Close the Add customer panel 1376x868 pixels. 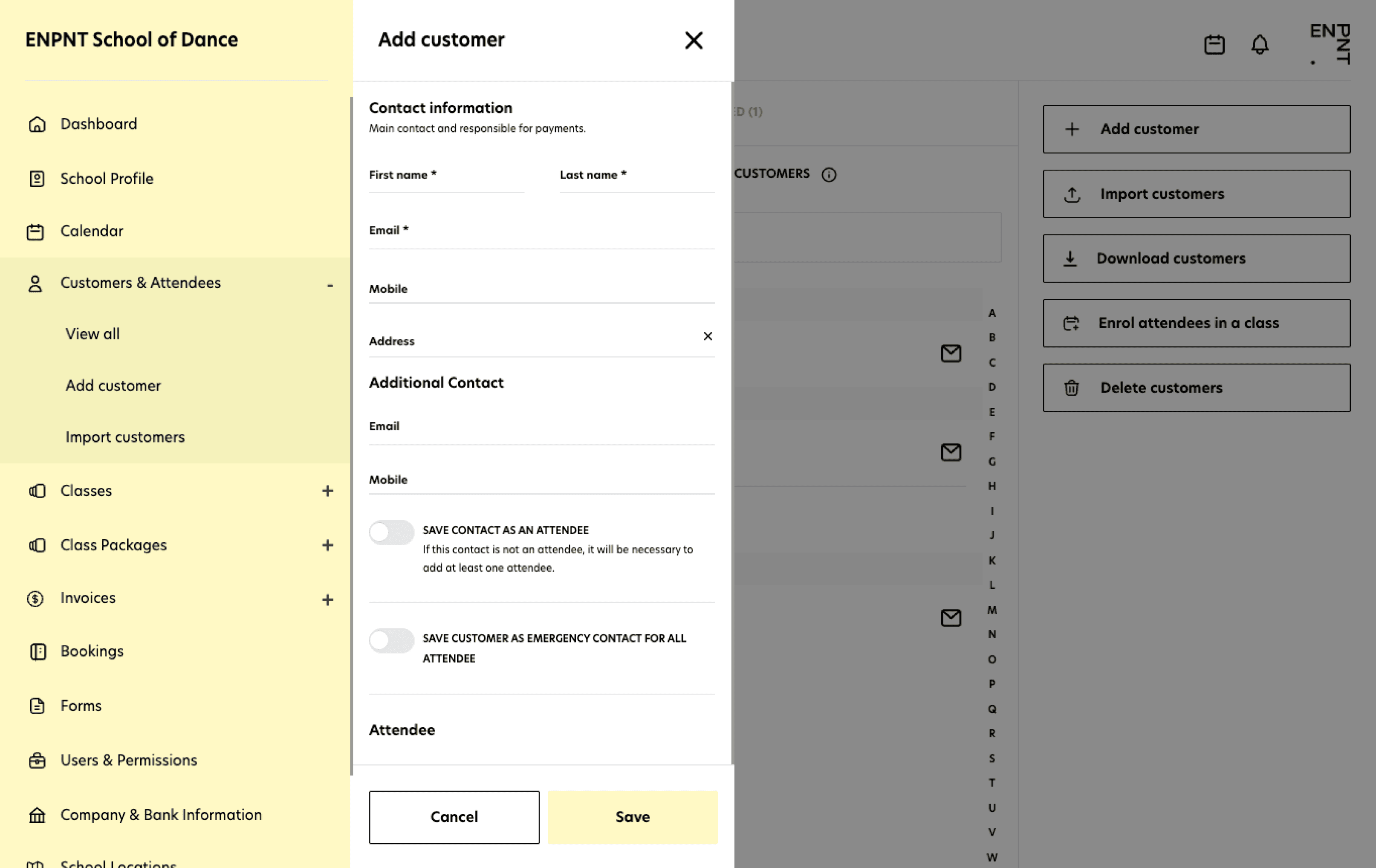[x=693, y=40]
